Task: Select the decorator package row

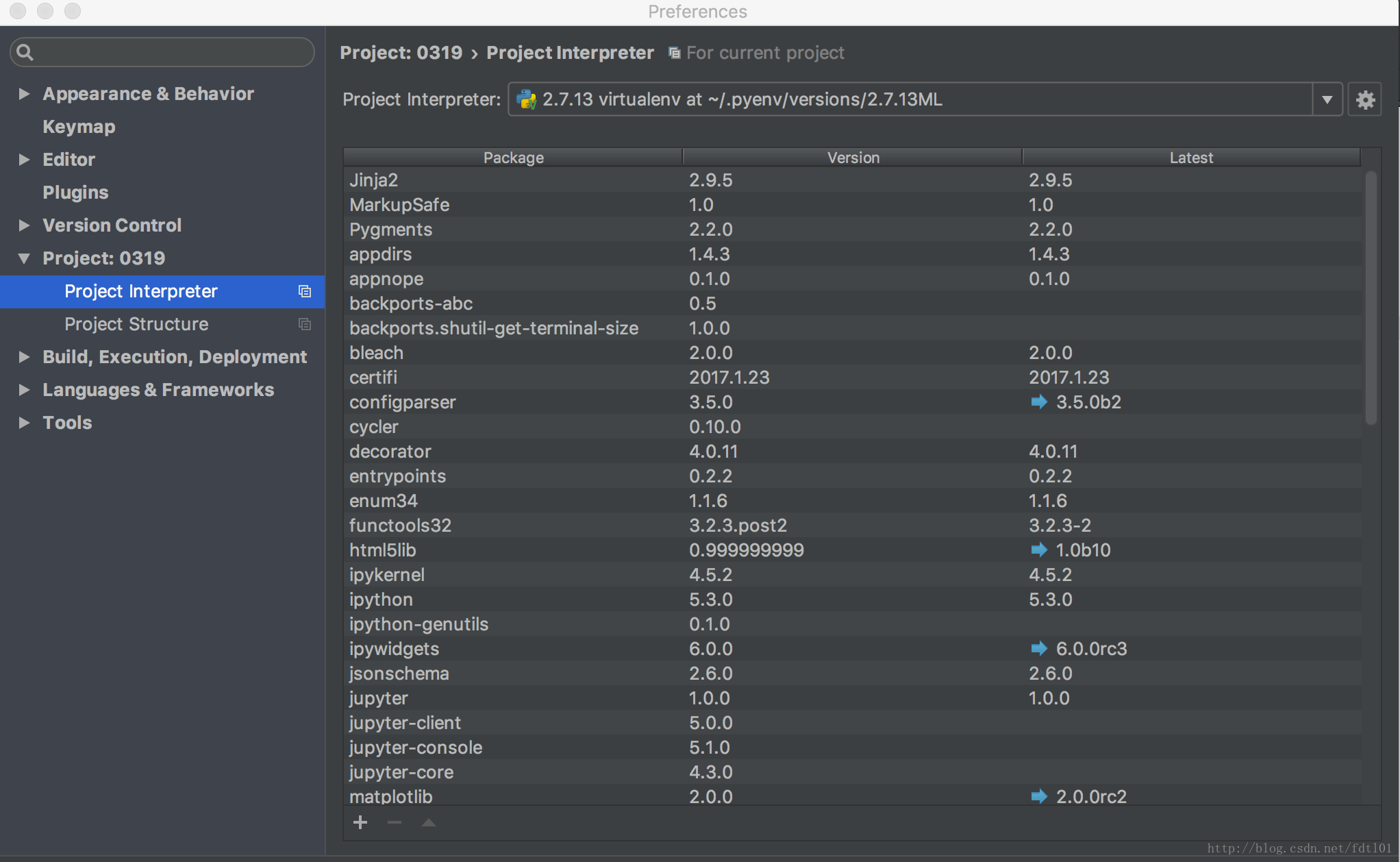Action: click(x=853, y=452)
